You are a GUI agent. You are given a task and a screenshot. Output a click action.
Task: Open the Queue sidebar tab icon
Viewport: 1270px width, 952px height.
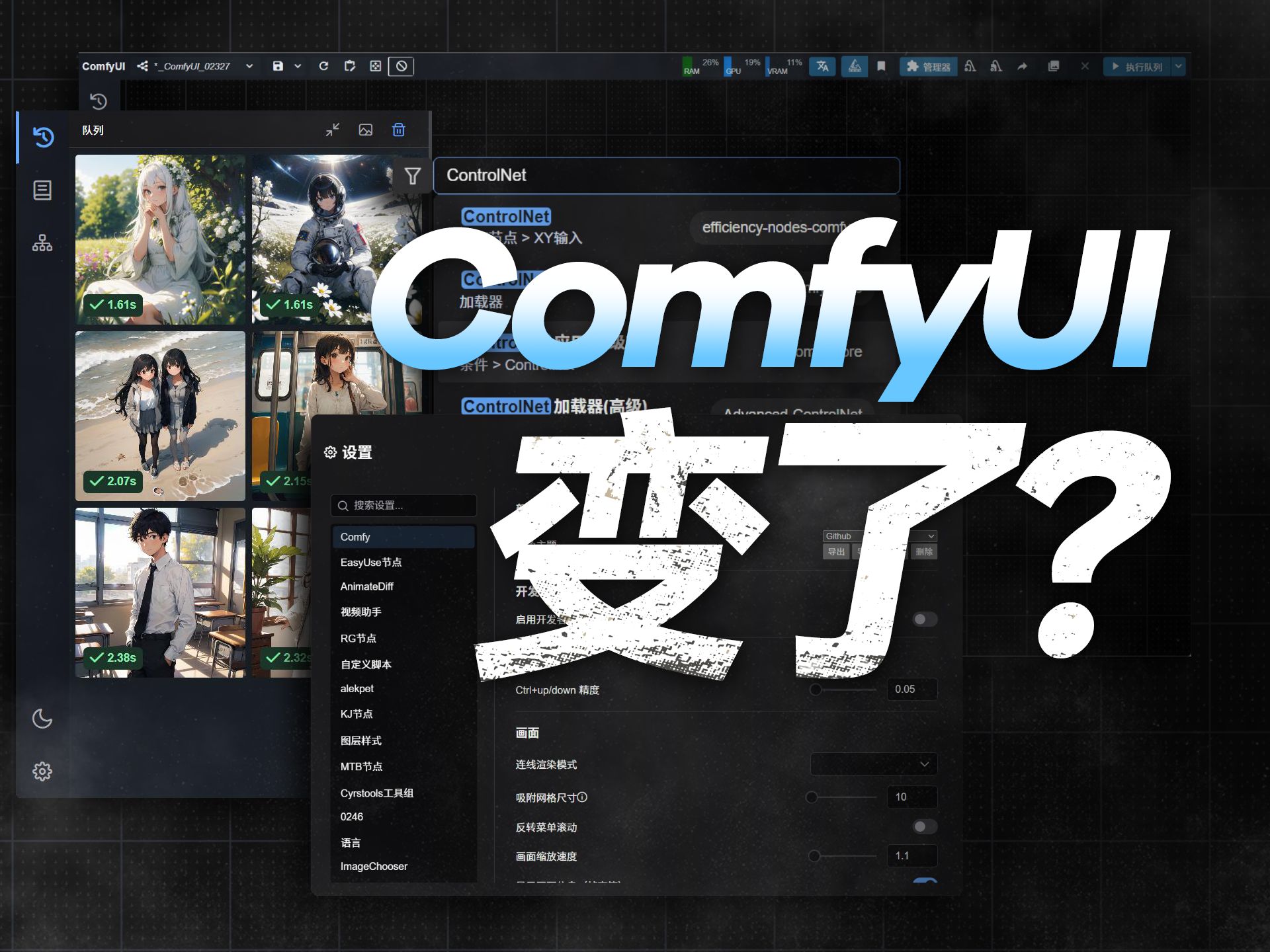pyautogui.click(x=43, y=137)
